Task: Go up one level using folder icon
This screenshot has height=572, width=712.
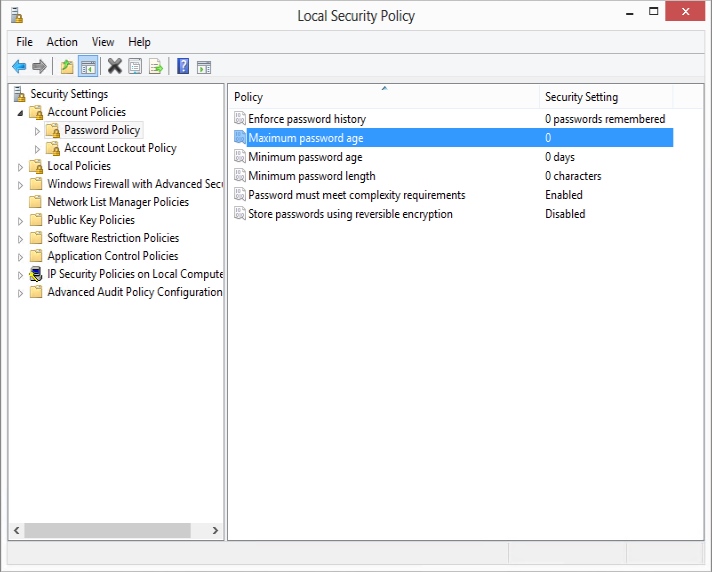Action: (67, 67)
